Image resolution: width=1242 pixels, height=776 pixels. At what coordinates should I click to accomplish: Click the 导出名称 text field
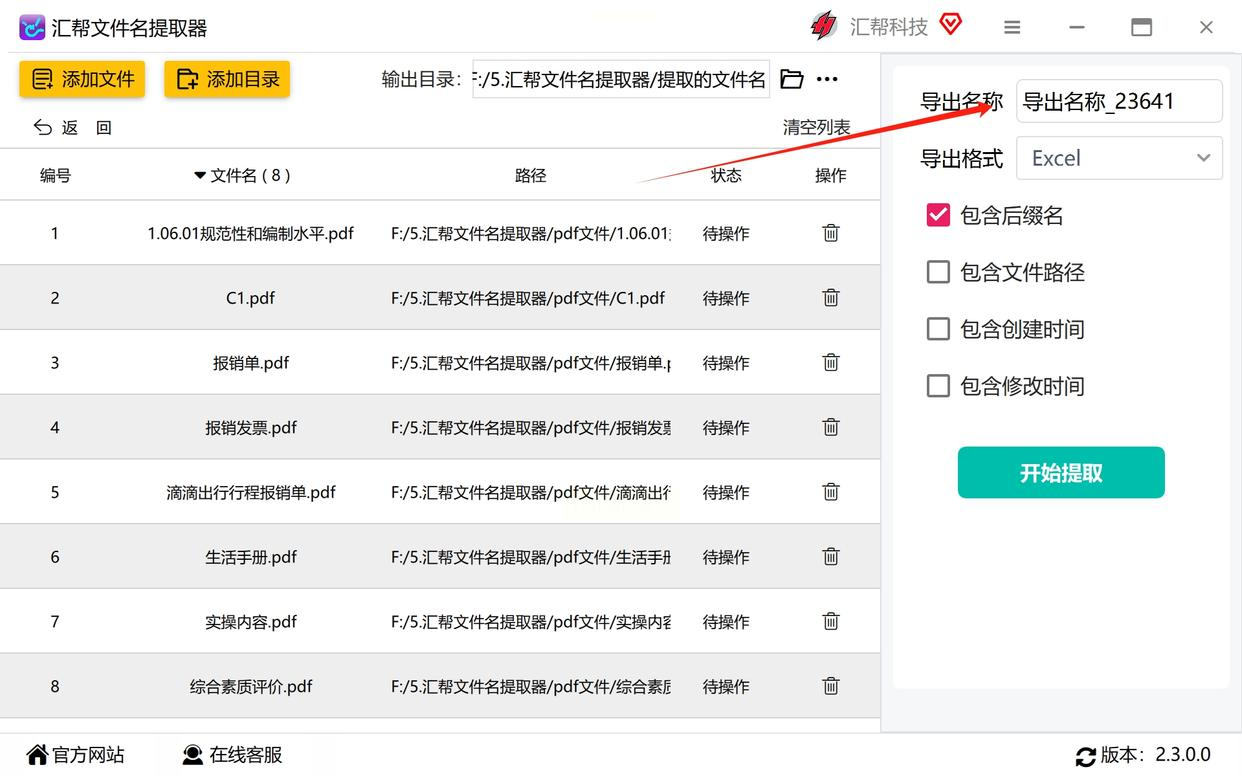[1118, 101]
